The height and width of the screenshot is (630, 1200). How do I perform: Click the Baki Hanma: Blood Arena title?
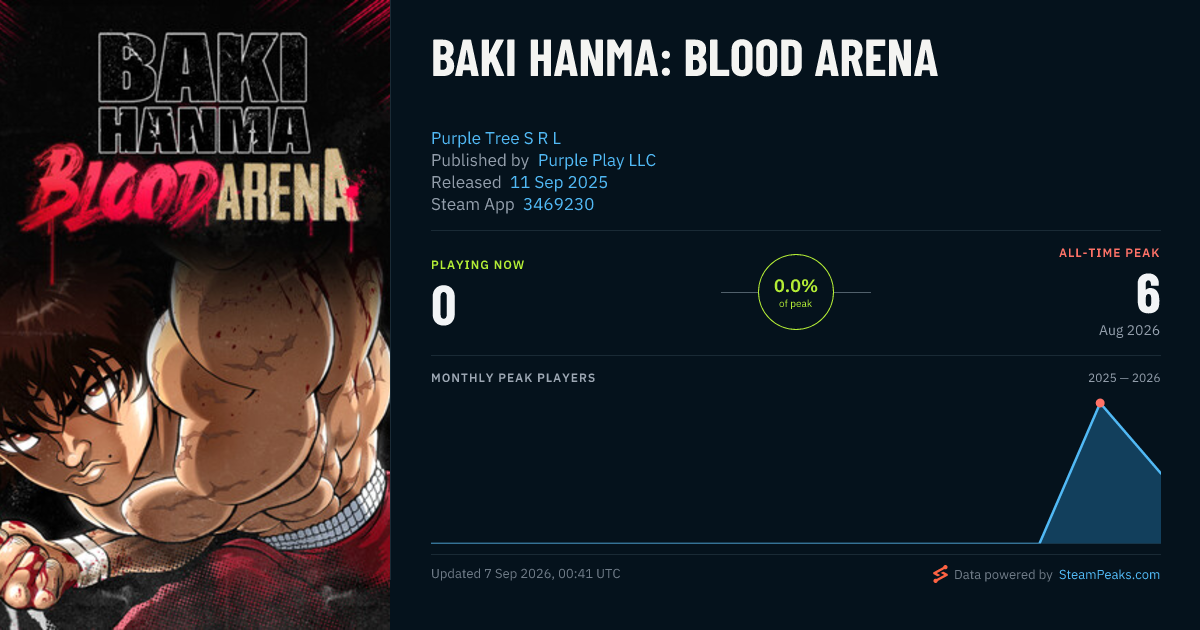(x=684, y=60)
